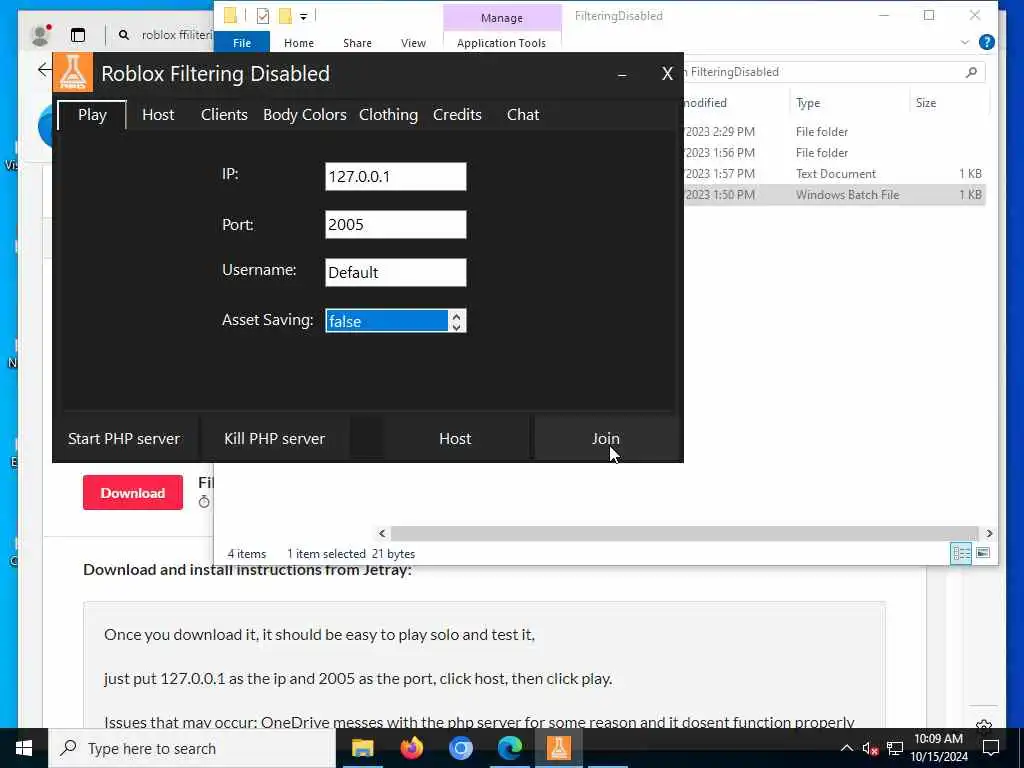Click the Asset Saving up arrow
This screenshot has height=768, width=1024.
456,315
